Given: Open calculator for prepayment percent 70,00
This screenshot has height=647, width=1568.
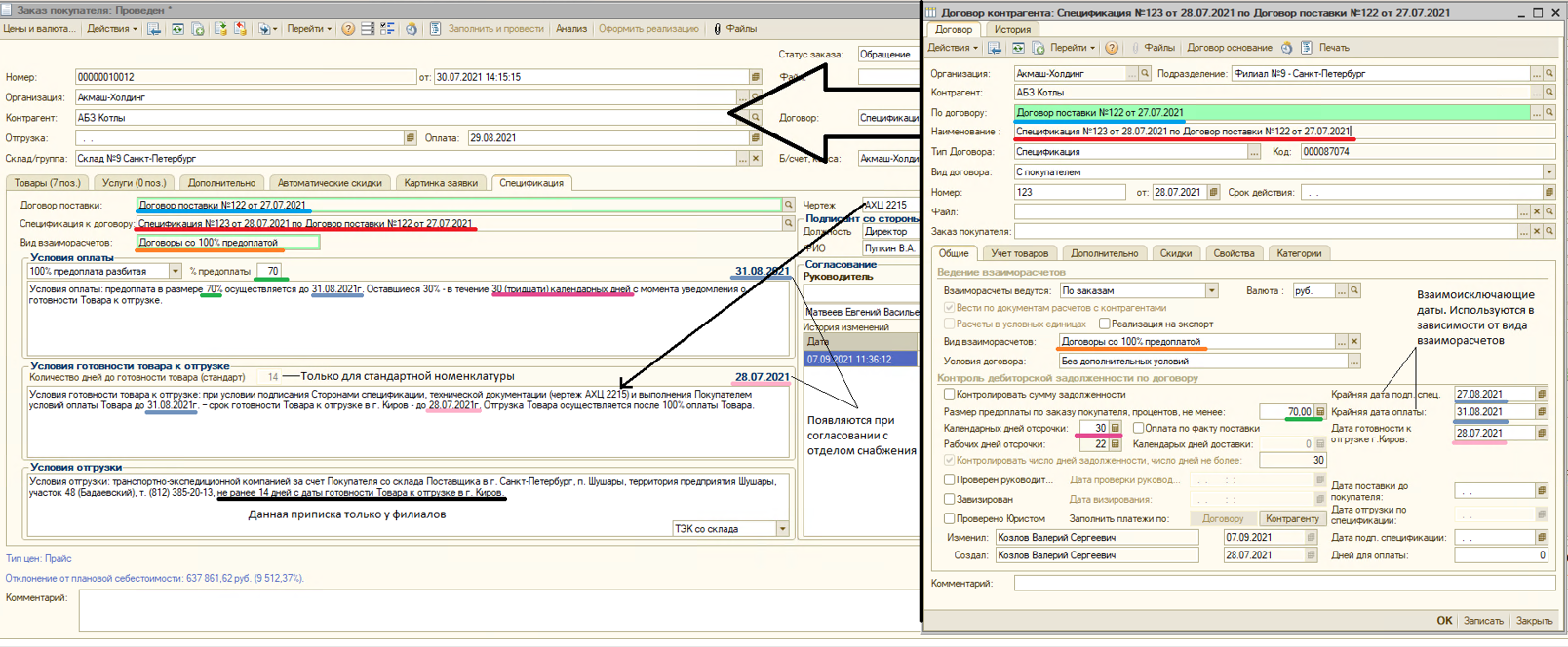Looking at the screenshot, I should [1320, 412].
